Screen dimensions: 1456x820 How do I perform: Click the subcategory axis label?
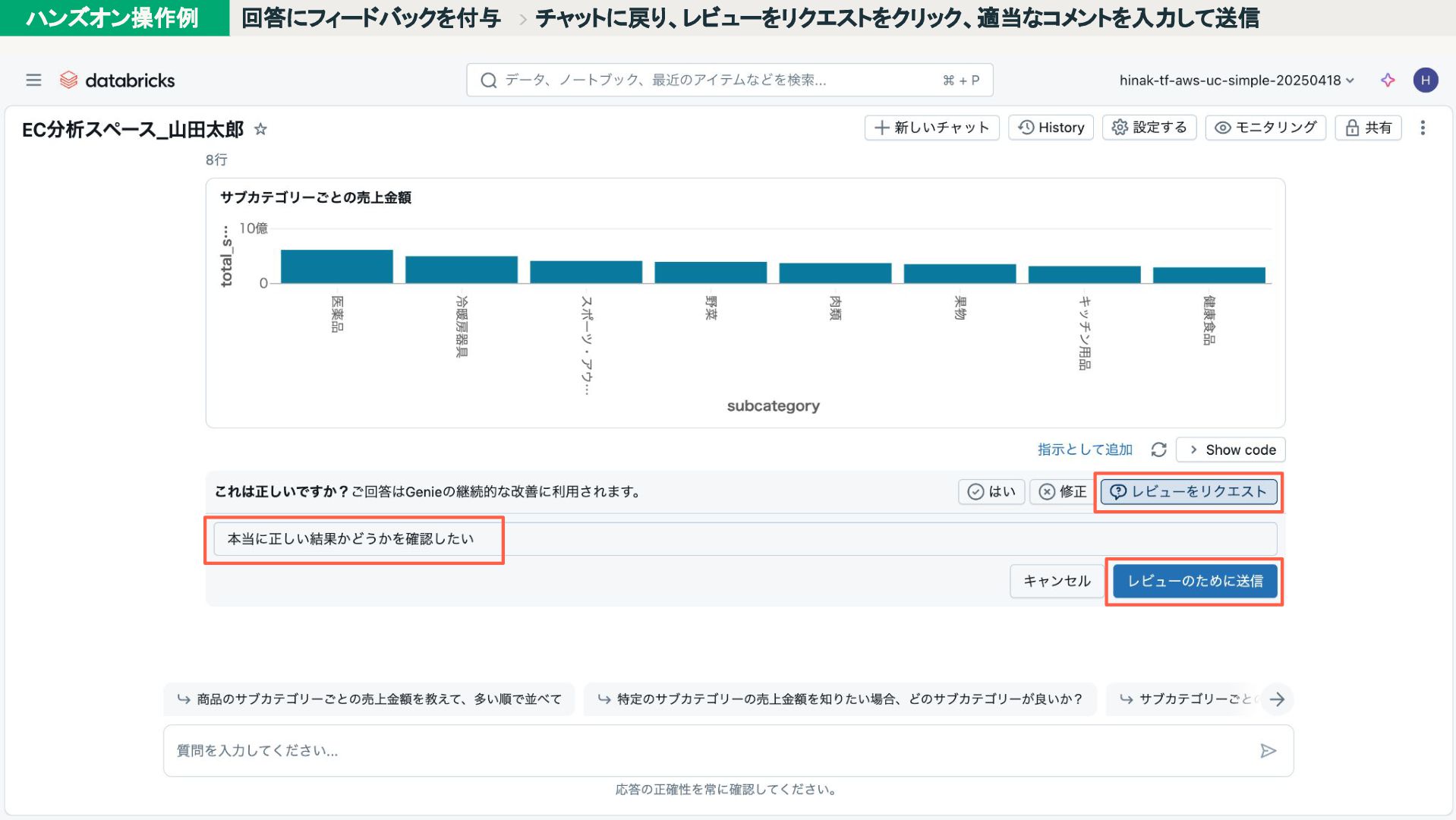(773, 406)
